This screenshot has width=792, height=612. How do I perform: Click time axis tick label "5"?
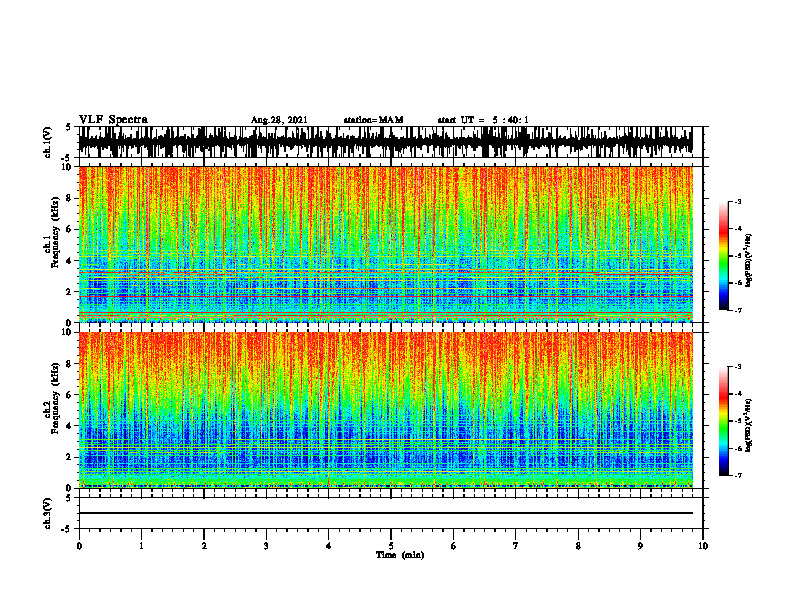click(x=391, y=546)
